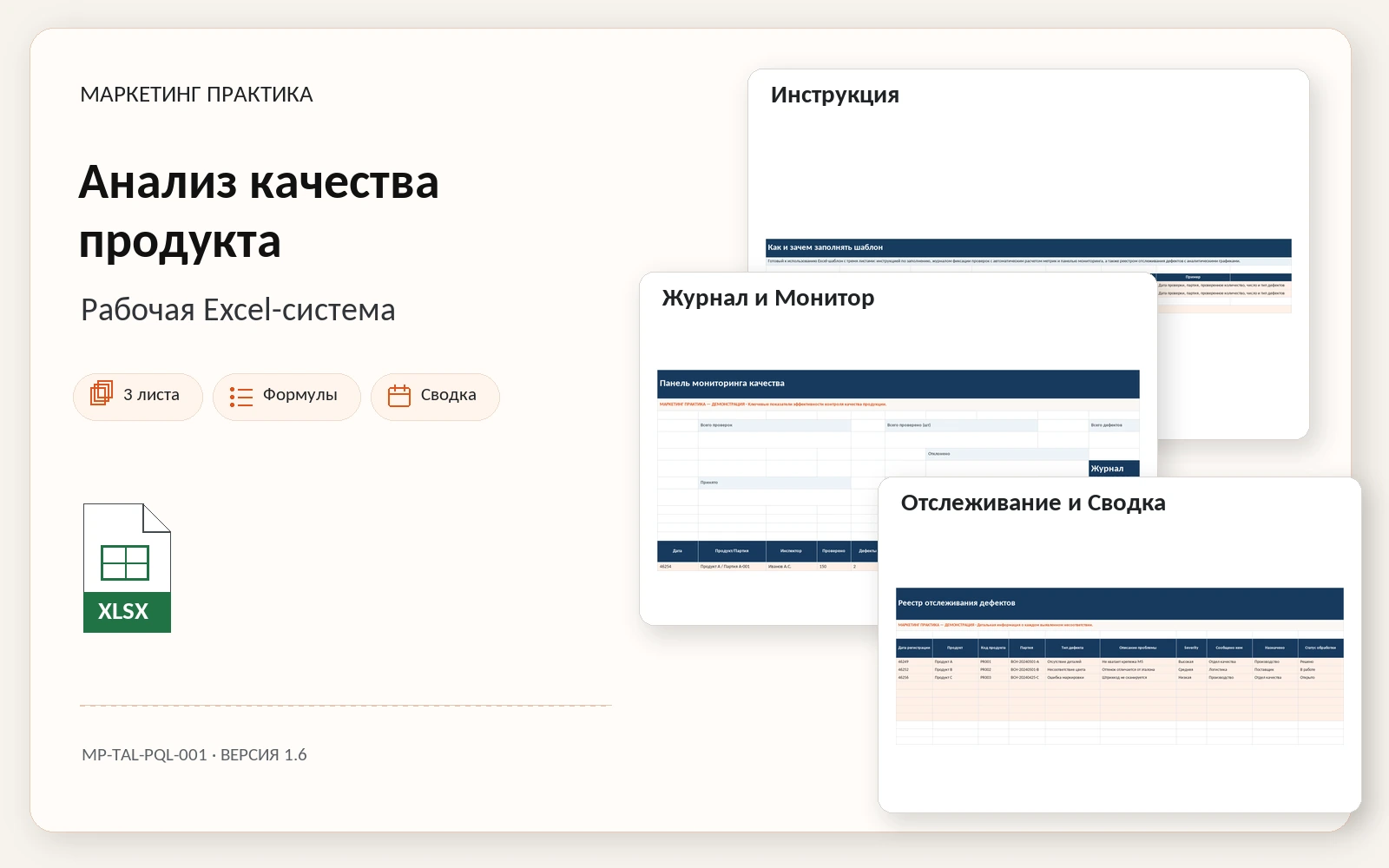Click the "Журнал и Монитор" card title
Image resolution: width=1389 pixels, height=868 pixels.
click(x=768, y=298)
